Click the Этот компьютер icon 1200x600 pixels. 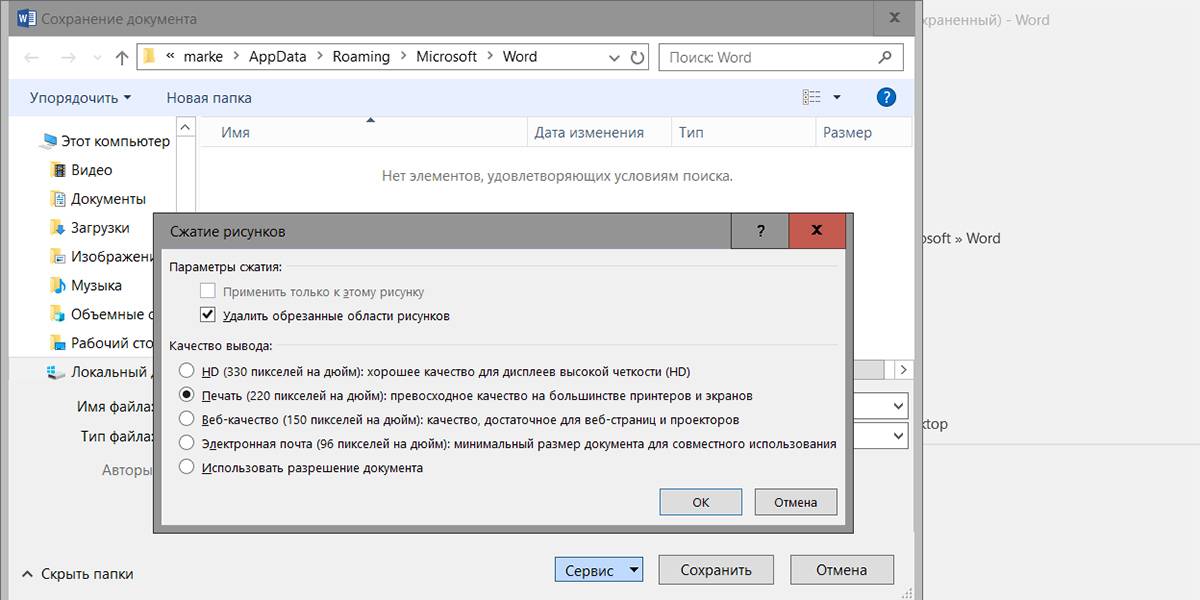(x=48, y=141)
